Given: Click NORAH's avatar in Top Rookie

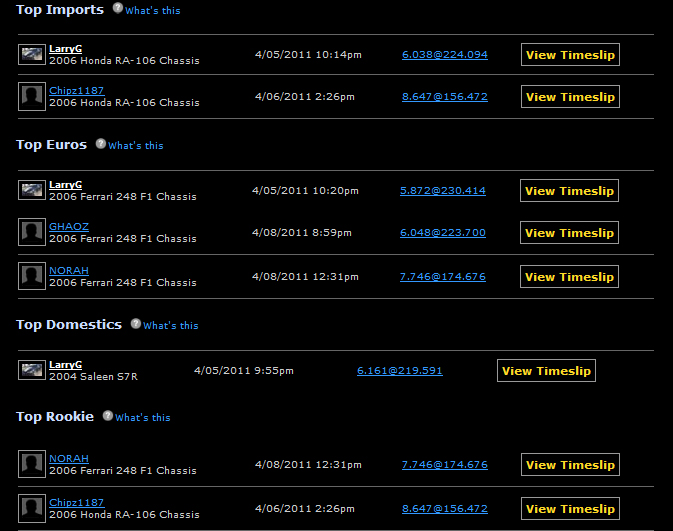Looking at the screenshot, I should [32, 464].
